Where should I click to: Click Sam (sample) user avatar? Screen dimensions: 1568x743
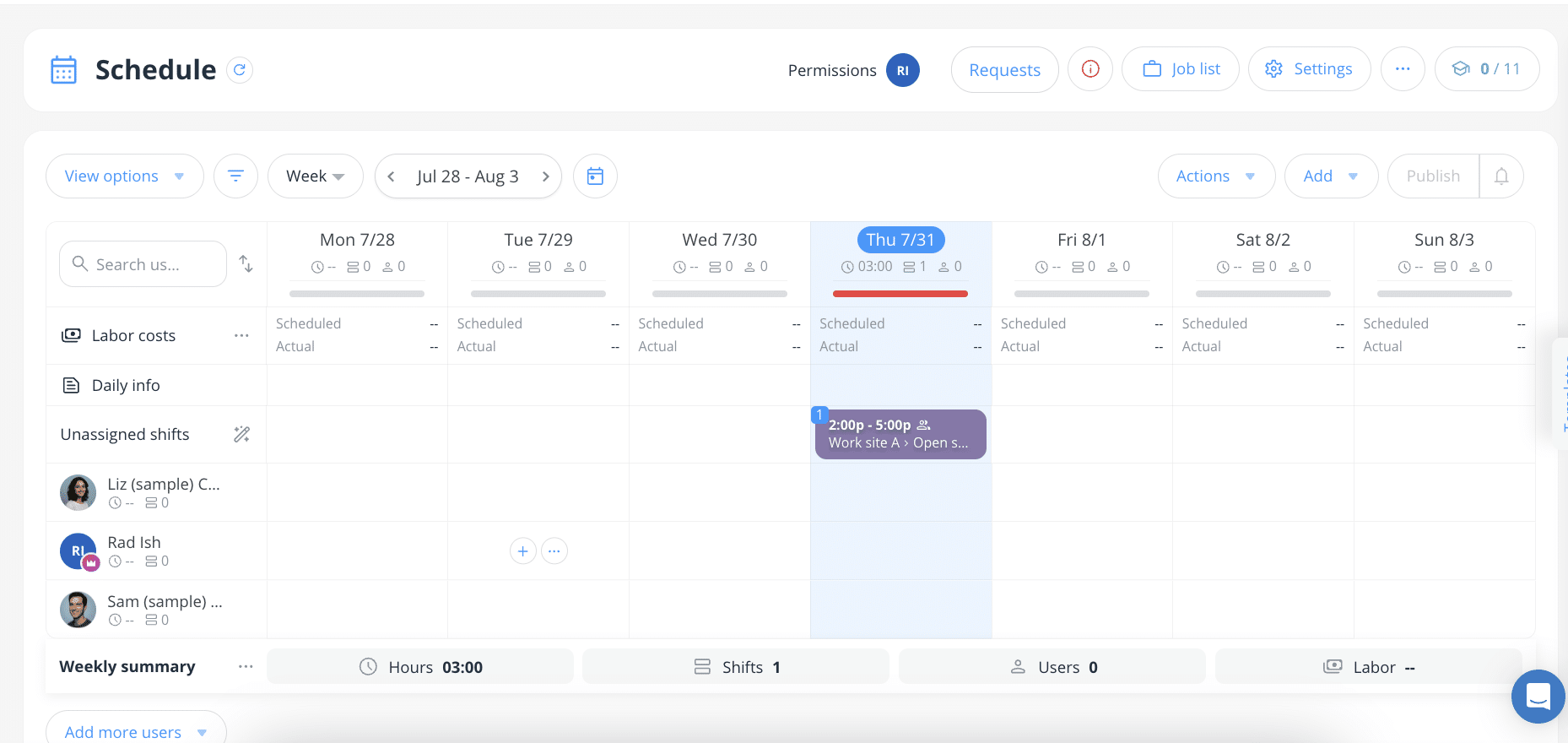[78, 610]
